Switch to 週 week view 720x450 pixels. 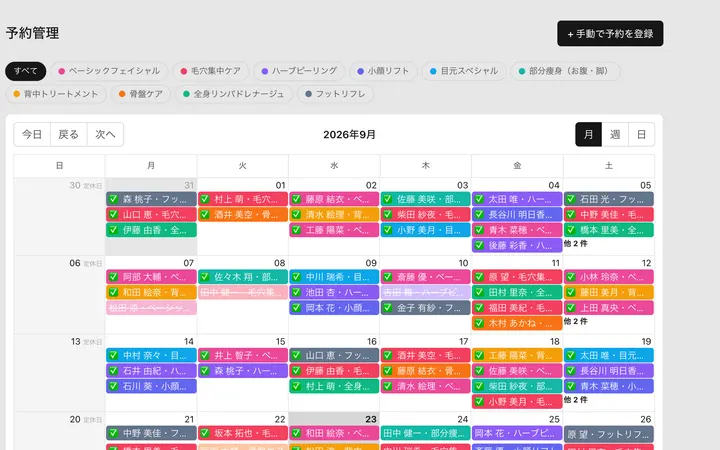pyautogui.click(x=615, y=135)
